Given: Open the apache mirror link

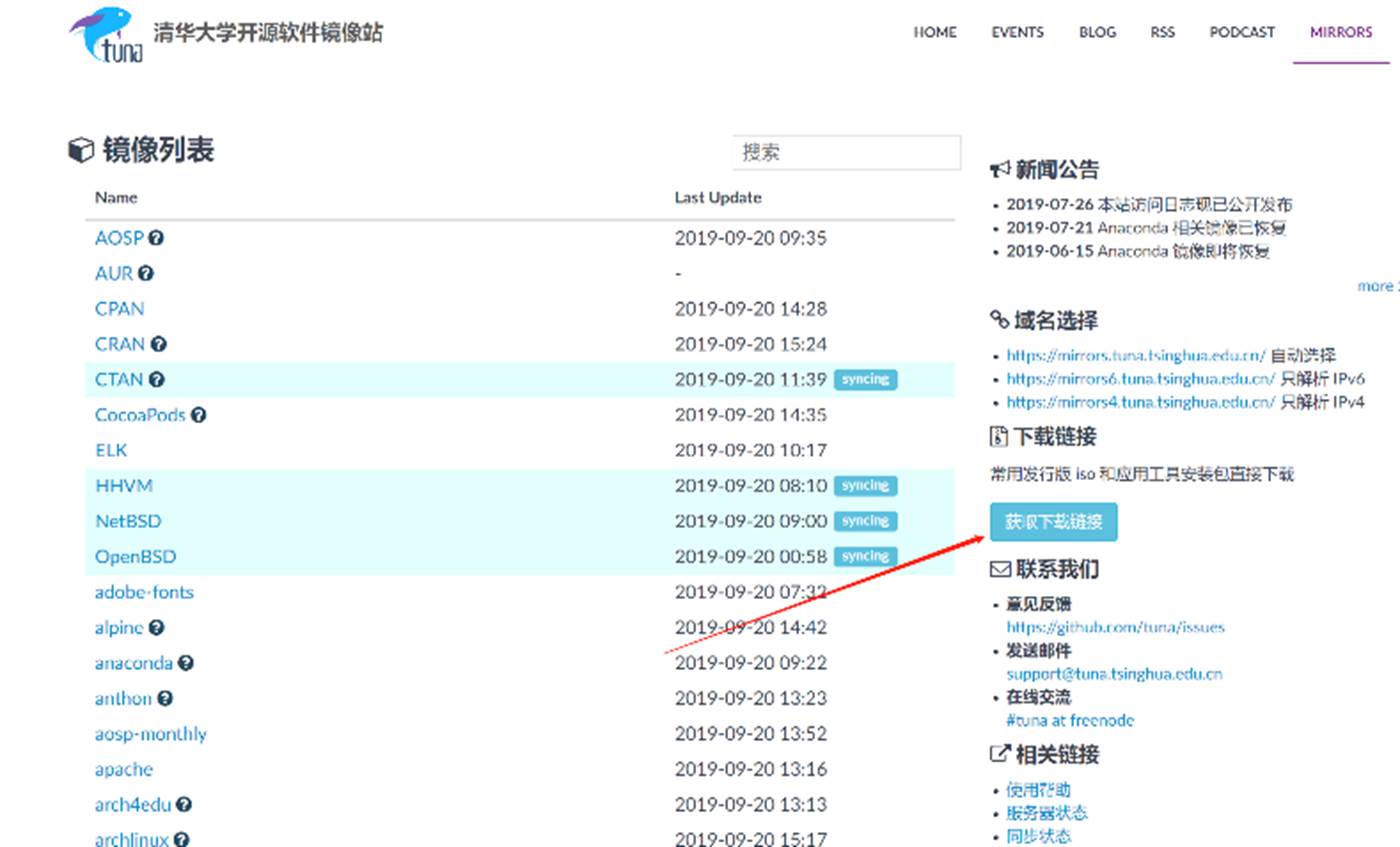Looking at the screenshot, I should tap(124, 770).
